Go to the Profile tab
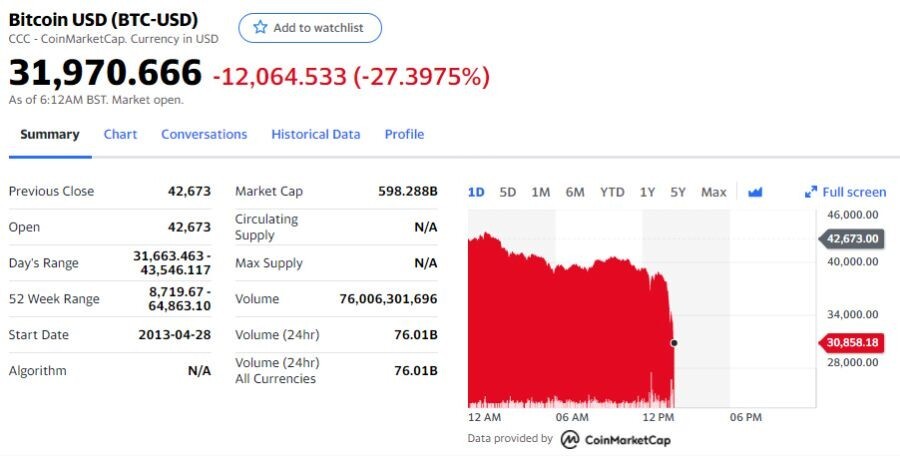Screen dimensions: 900x456 point(404,134)
